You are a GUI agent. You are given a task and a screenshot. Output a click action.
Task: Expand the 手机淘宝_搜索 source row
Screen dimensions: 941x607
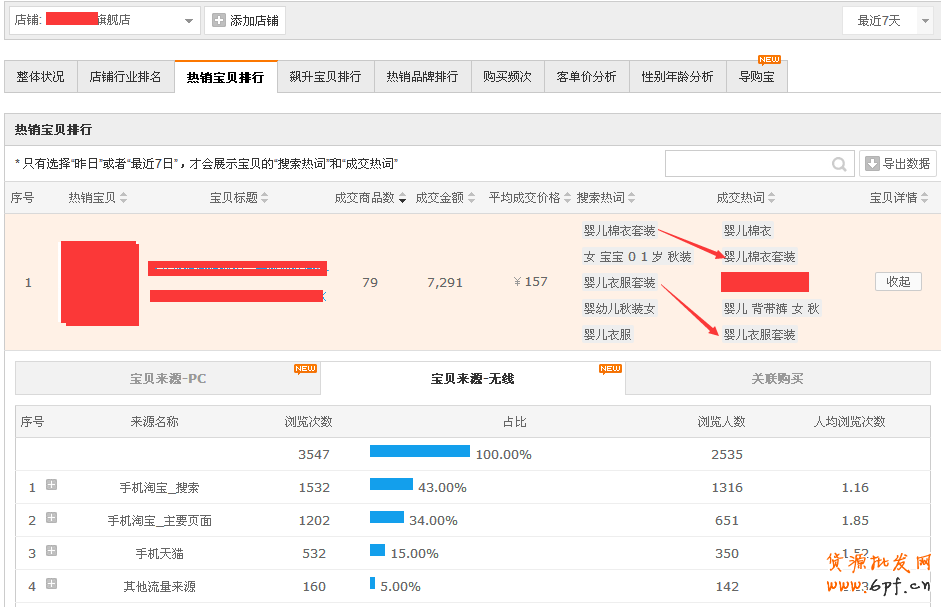(x=51, y=485)
